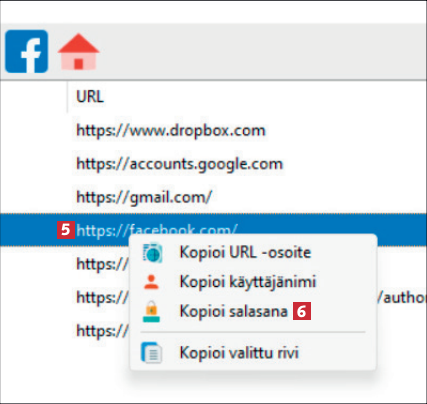
Task: Click the document icon beside Kopioi valittu rivi
Action: (x=152, y=352)
